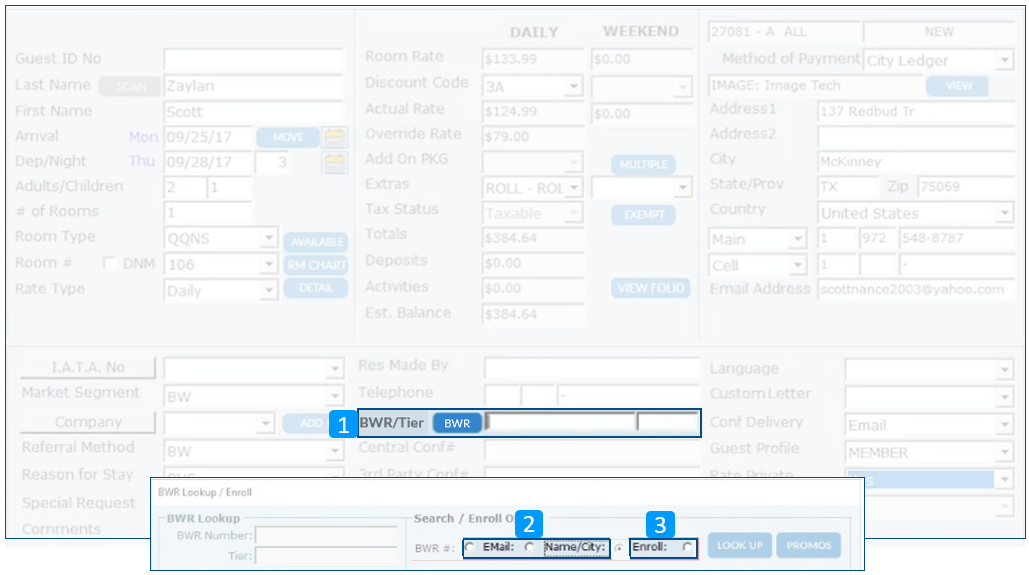The width and height of the screenshot is (1029, 575).
Task: Click the RM CHART button
Action: [x=315, y=265]
